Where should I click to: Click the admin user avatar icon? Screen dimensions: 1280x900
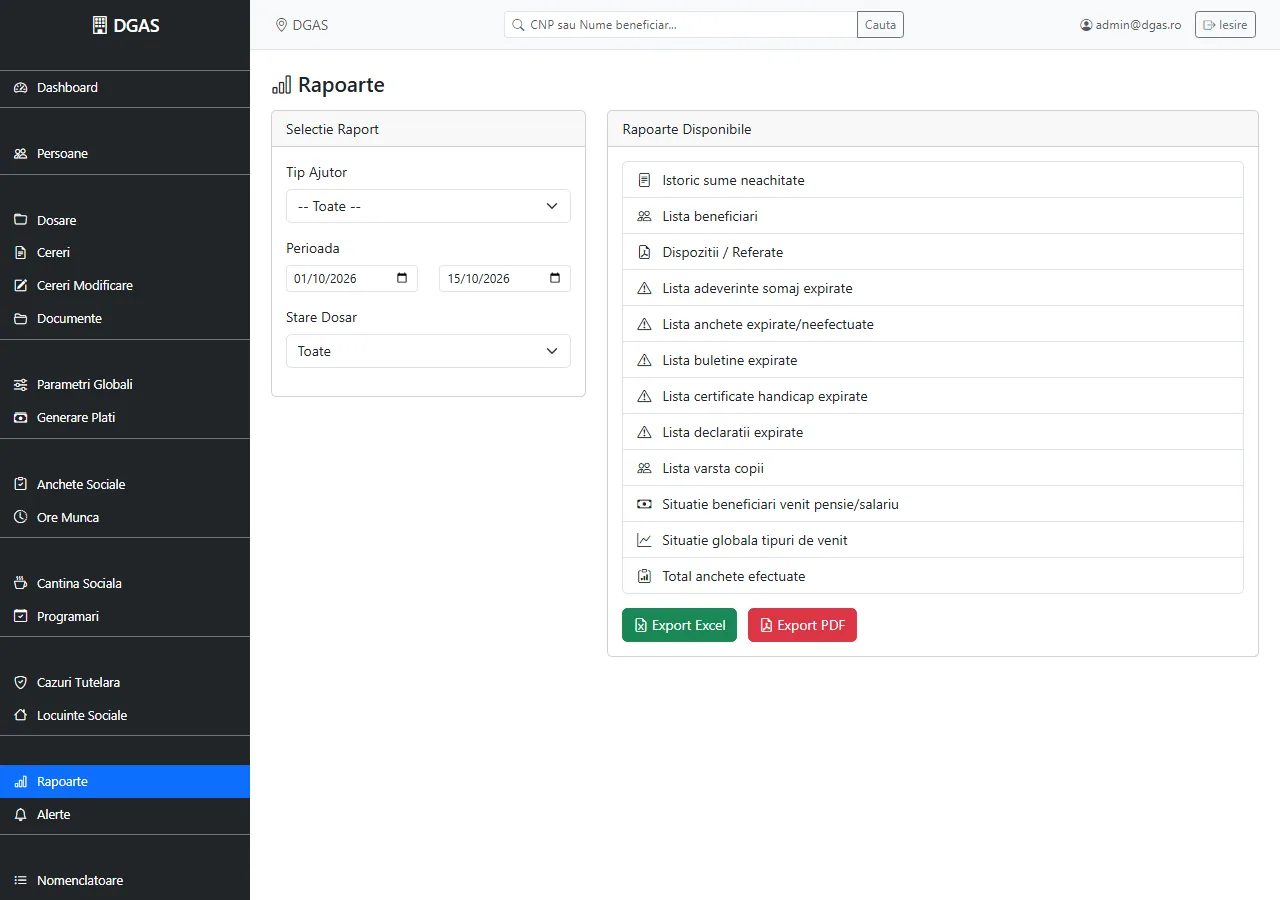coord(1086,25)
